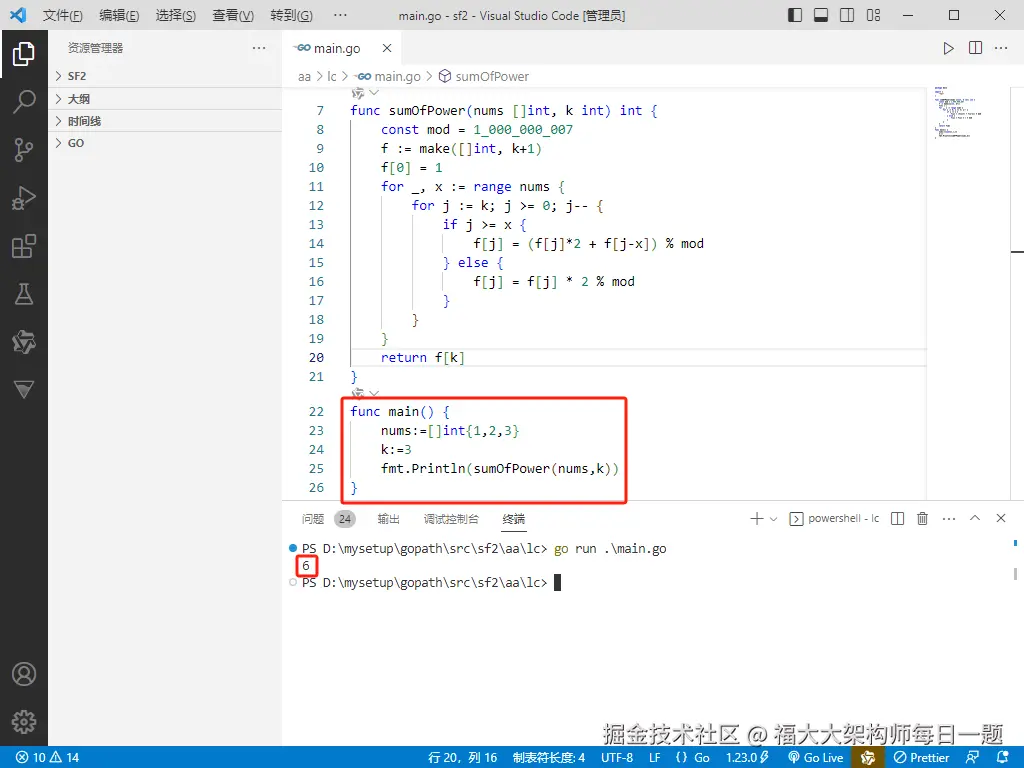This screenshot has height=768, width=1024.
Task: Expand the 时间线 timeline section
Action: pos(165,121)
